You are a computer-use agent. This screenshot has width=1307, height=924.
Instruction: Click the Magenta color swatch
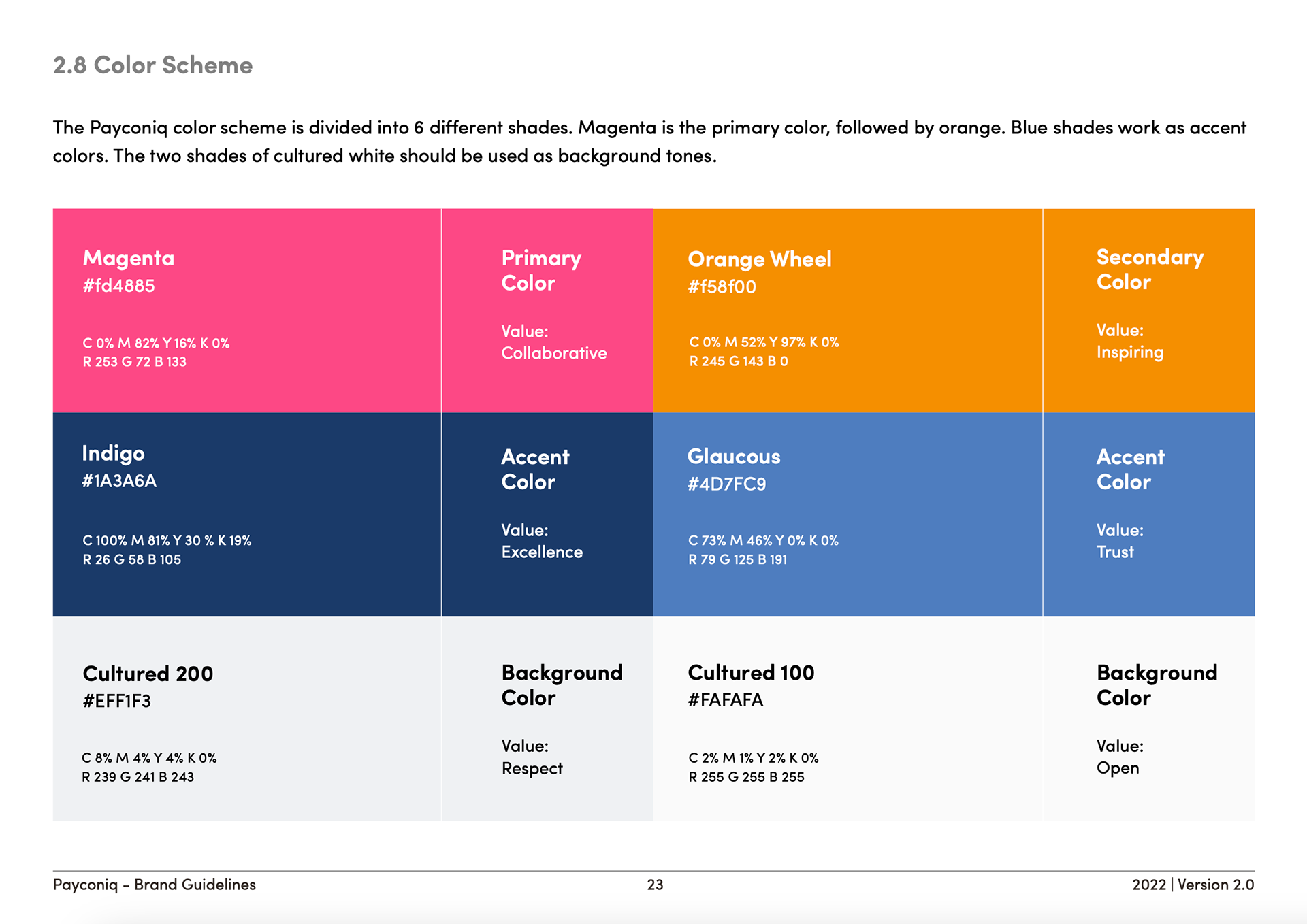coord(247,310)
